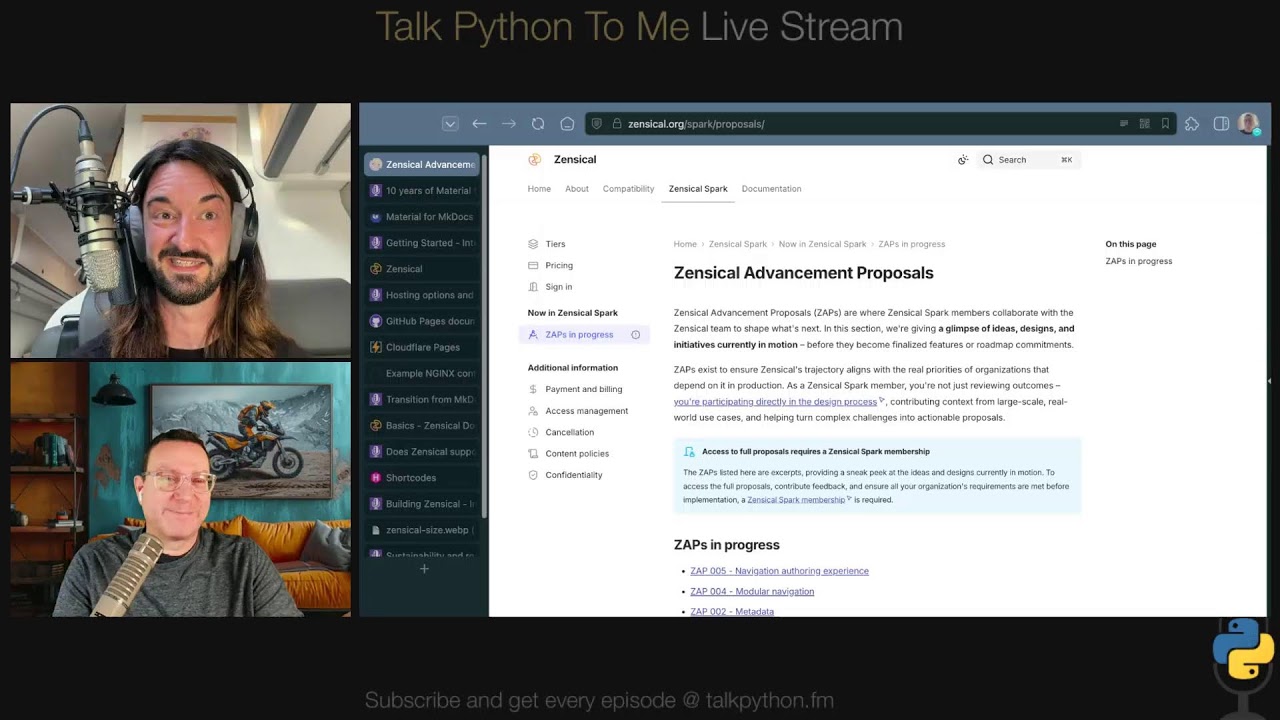
Task: Open the tab list dropdown chevron
Action: pyautogui.click(x=450, y=124)
